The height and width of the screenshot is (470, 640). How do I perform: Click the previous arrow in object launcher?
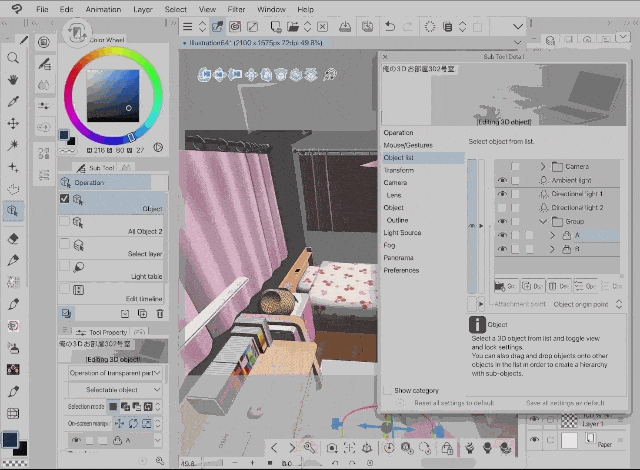point(274,448)
